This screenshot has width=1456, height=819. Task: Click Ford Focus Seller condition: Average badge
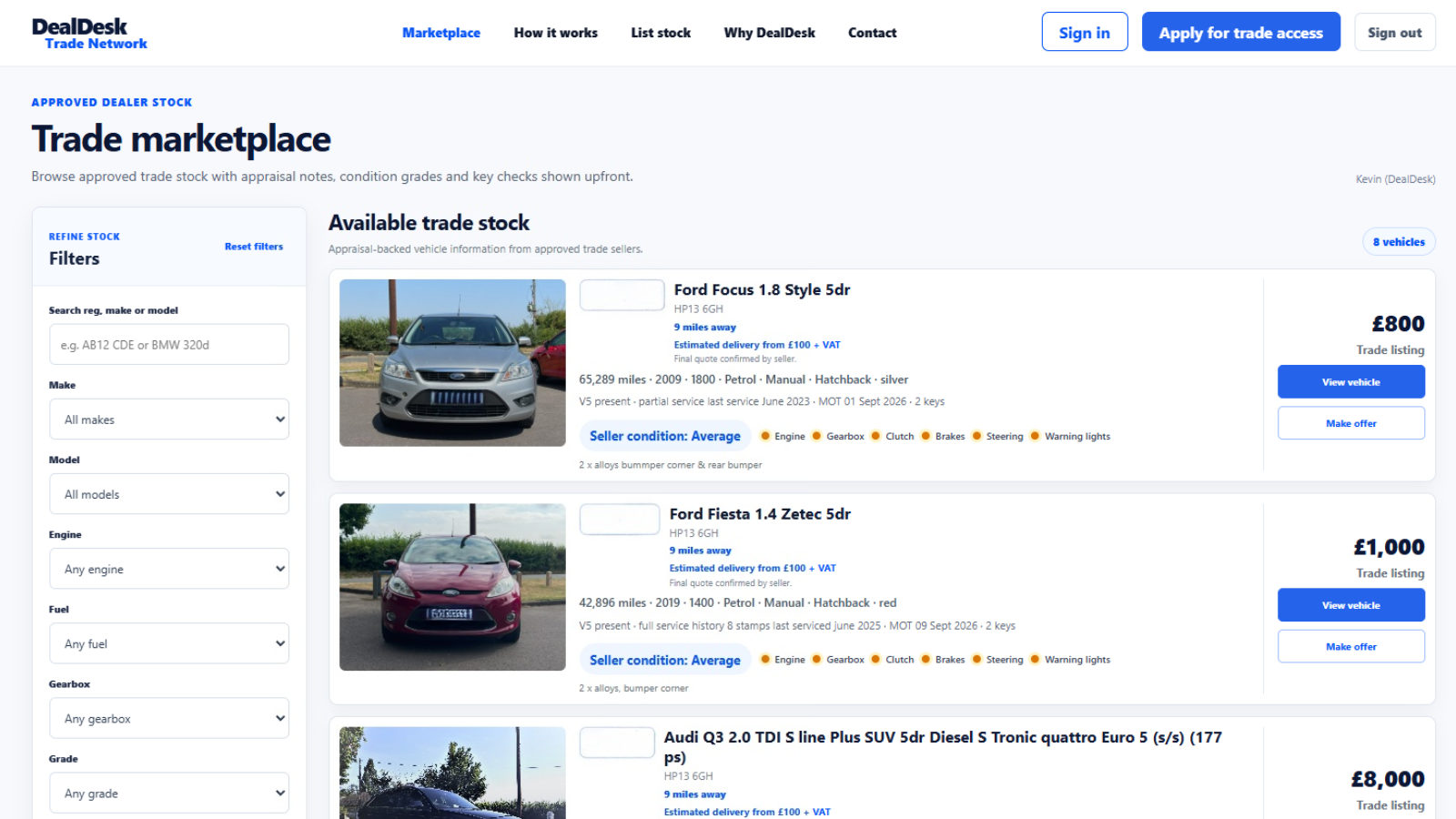click(x=665, y=436)
